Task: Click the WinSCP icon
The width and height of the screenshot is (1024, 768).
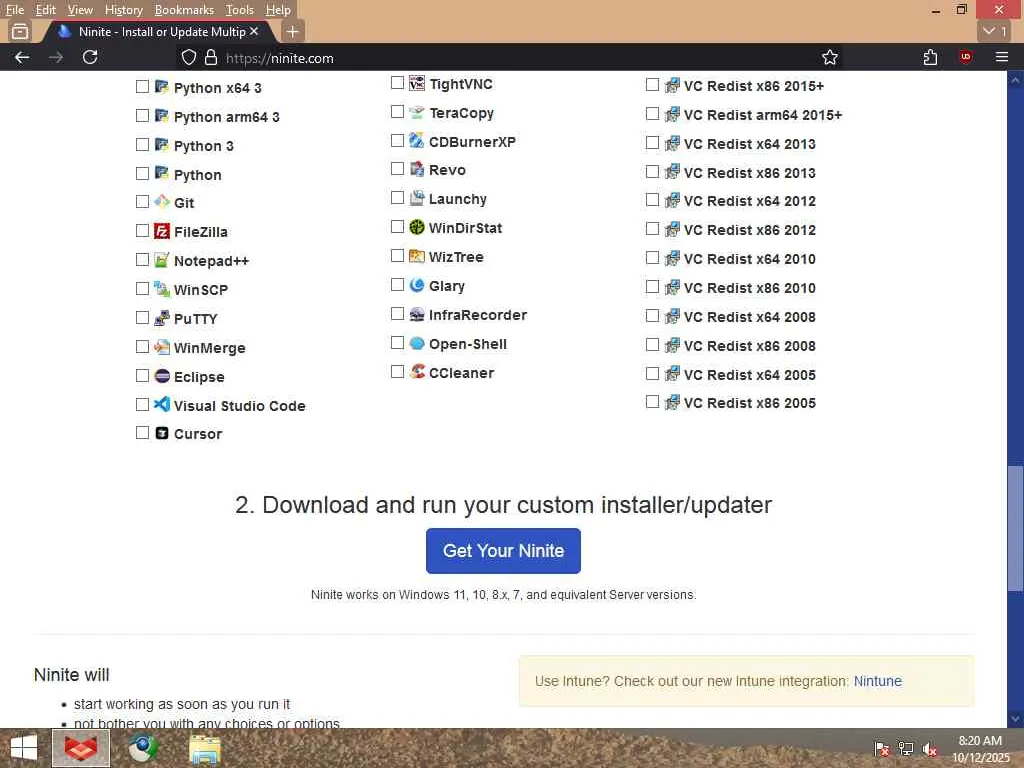Action: tap(162, 289)
